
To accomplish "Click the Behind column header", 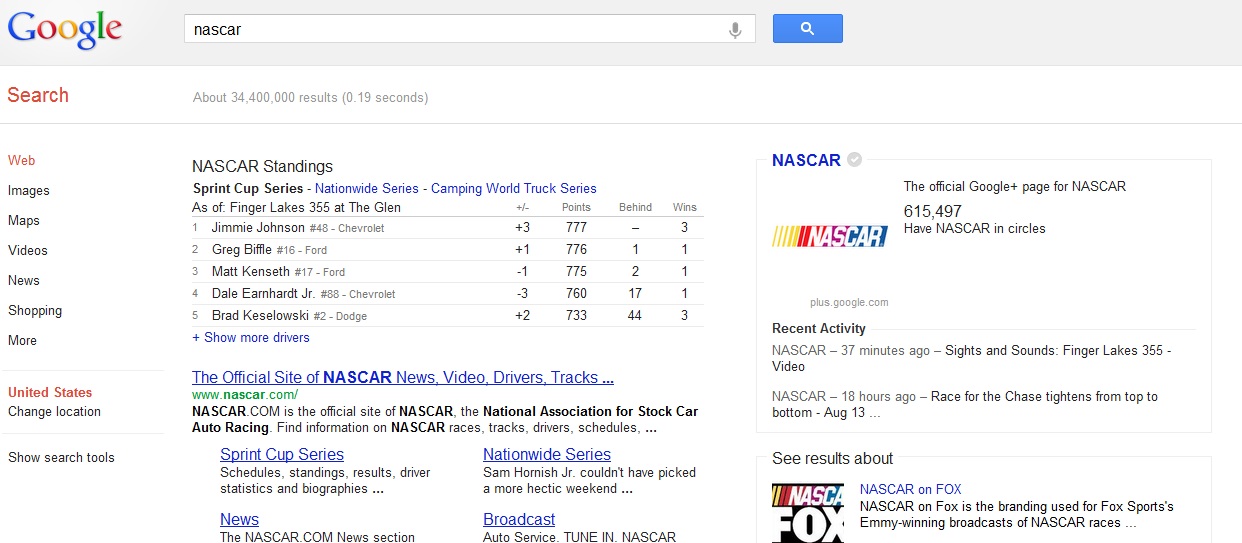I will click(635, 207).
